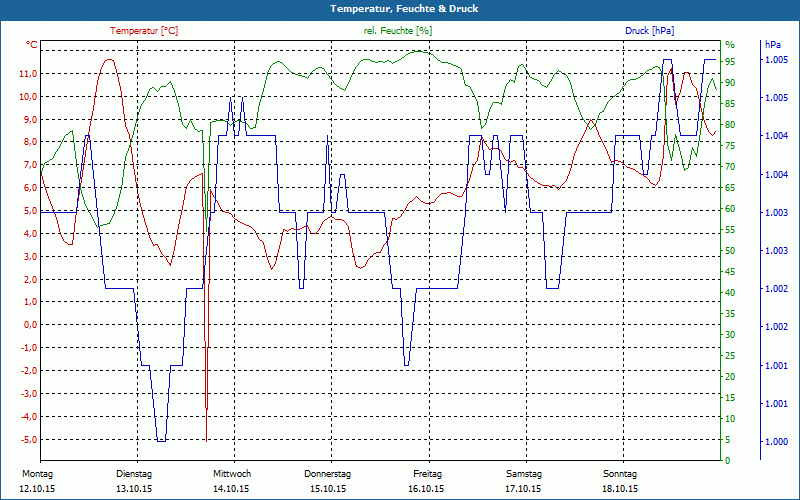Click the '-1,0' temperature axis value

(x=29, y=348)
